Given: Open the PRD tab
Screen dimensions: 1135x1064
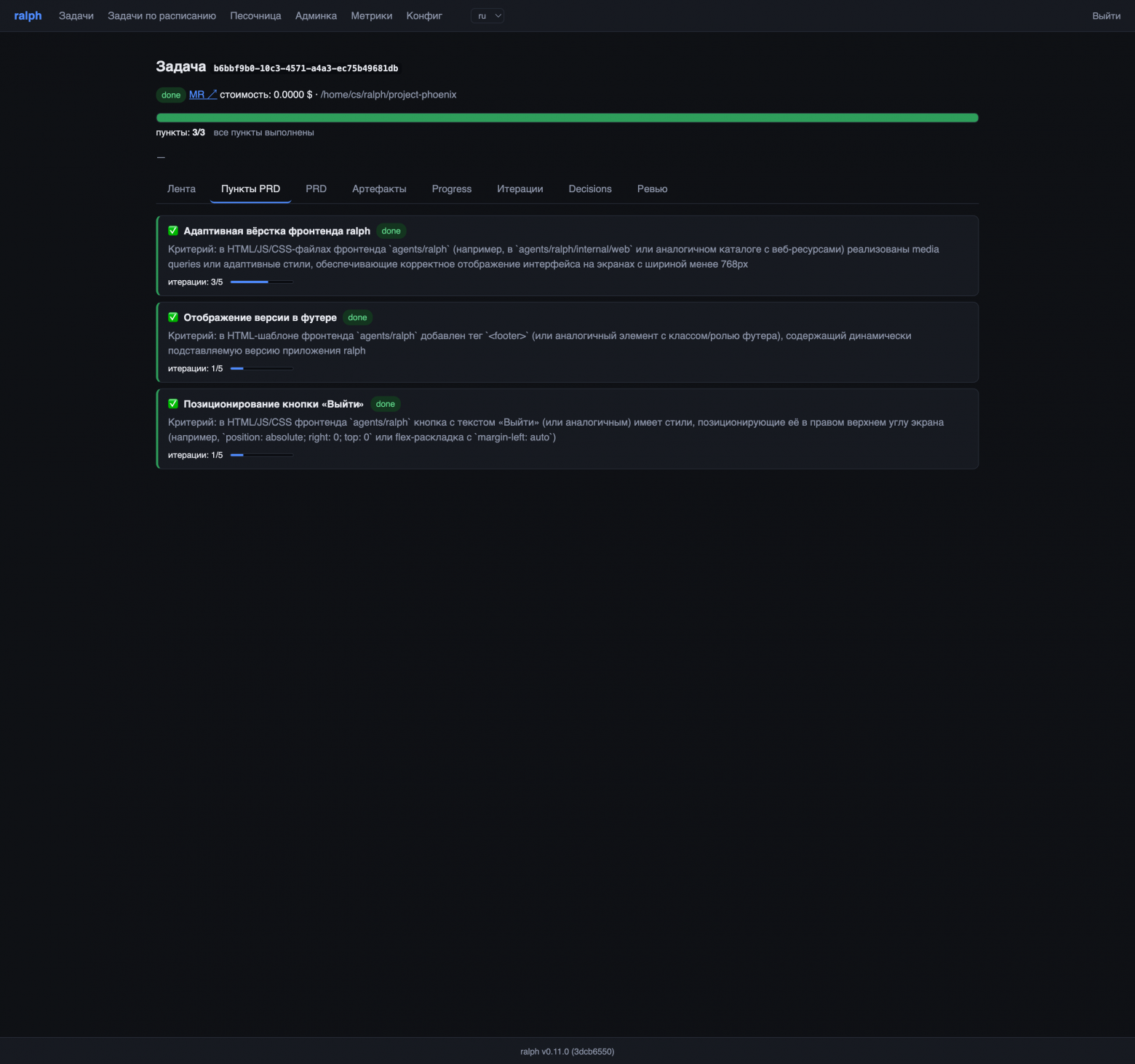Looking at the screenshot, I should (316, 189).
